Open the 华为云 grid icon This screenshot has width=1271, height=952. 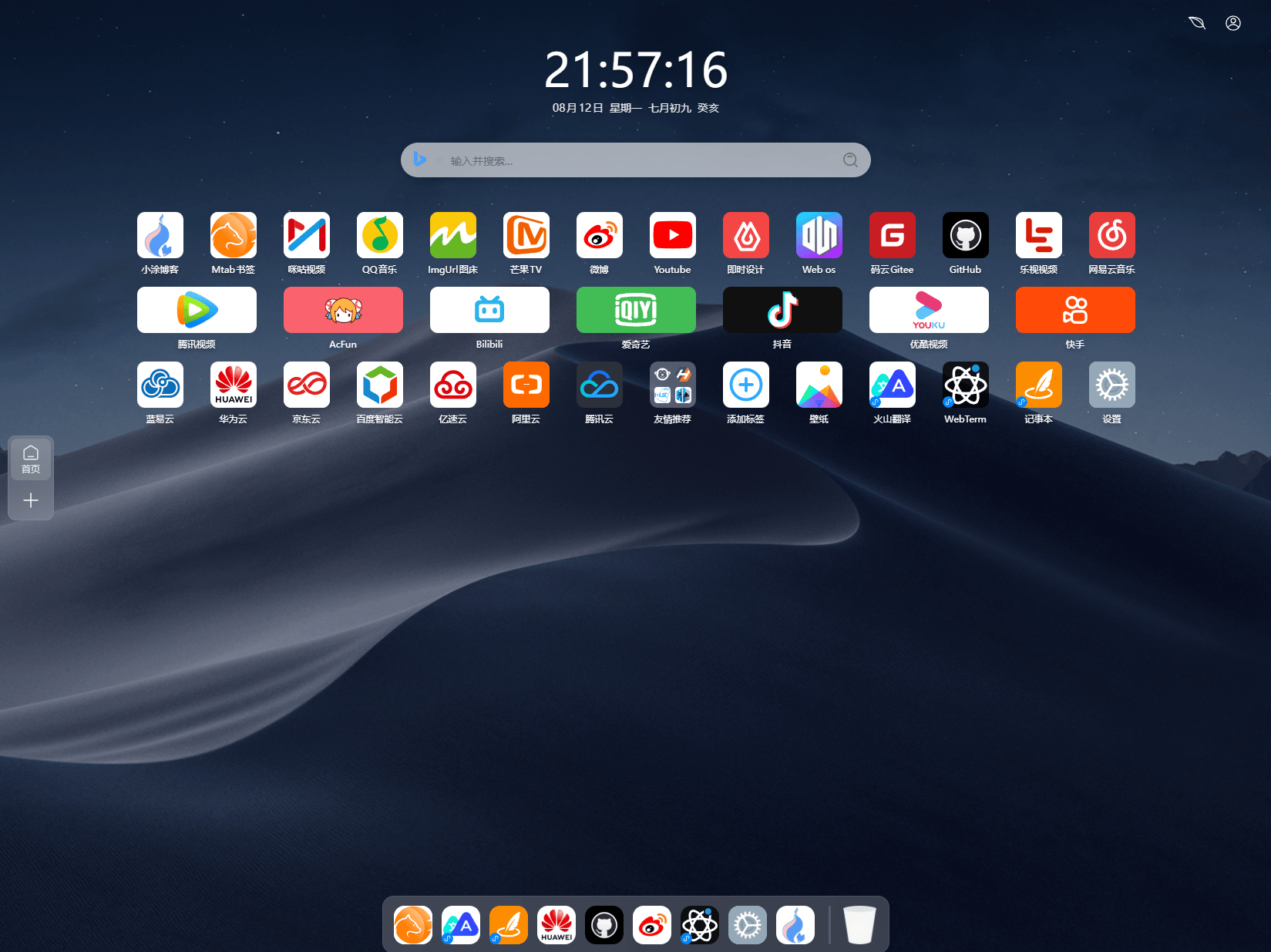(234, 385)
